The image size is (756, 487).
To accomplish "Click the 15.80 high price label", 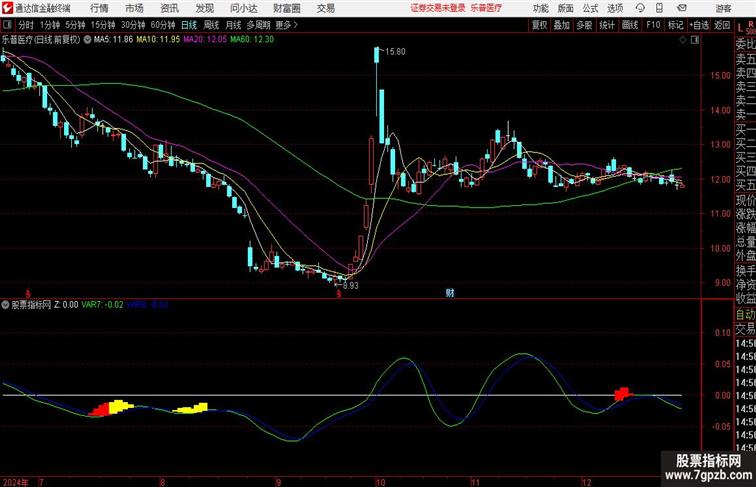I will point(395,52).
